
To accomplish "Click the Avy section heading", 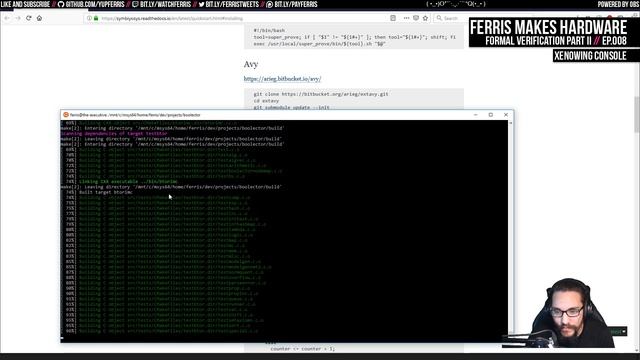I will [x=251, y=64].
